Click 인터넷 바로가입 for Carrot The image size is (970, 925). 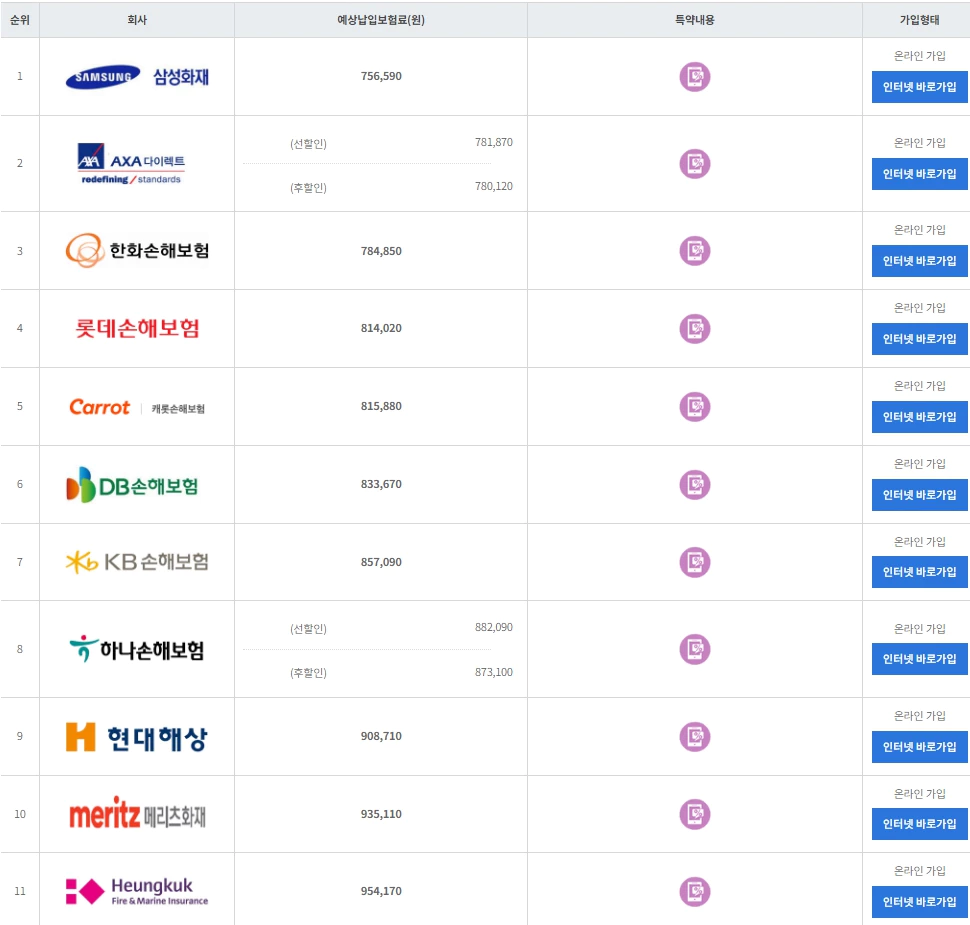pos(919,417)
